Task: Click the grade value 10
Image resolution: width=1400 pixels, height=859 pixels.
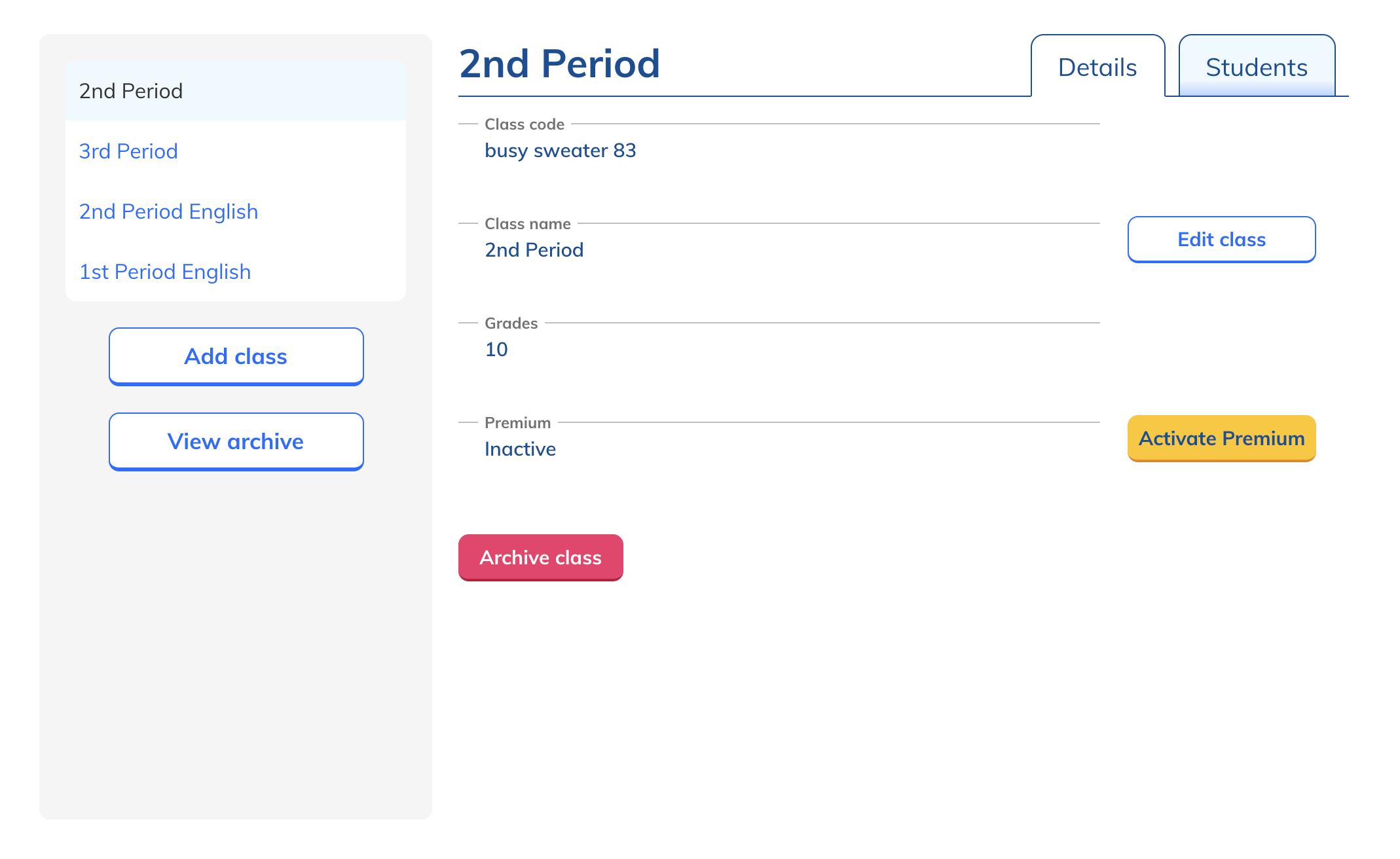Action: point(496,350)
